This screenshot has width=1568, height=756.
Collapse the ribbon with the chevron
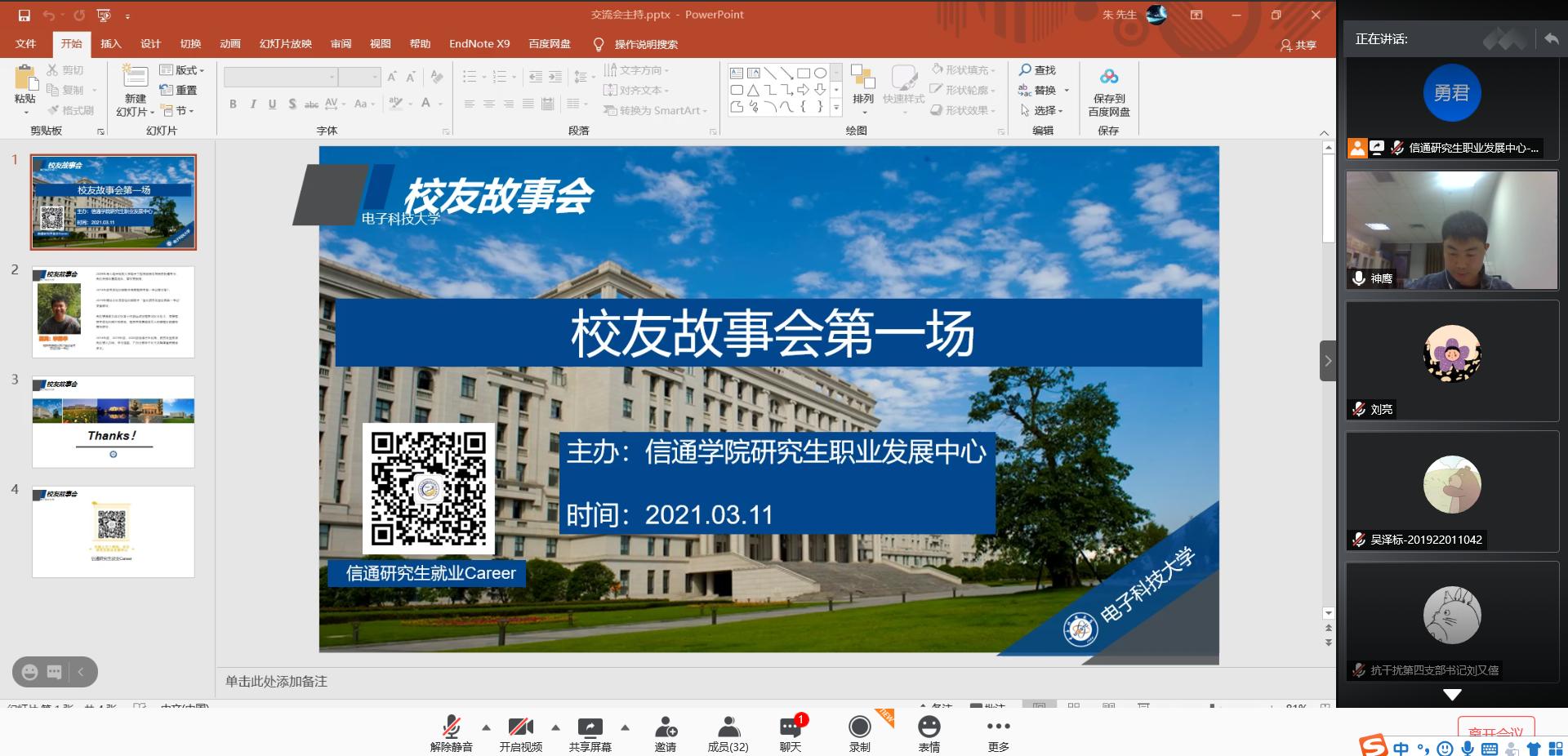(1324, 132)
